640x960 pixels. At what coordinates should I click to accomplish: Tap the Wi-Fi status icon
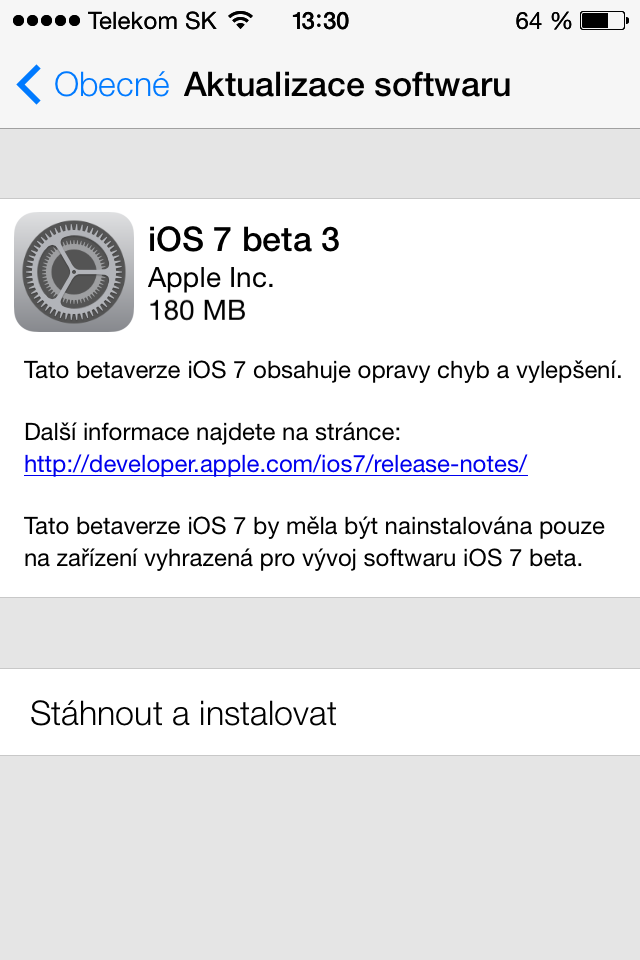[240, 20]
